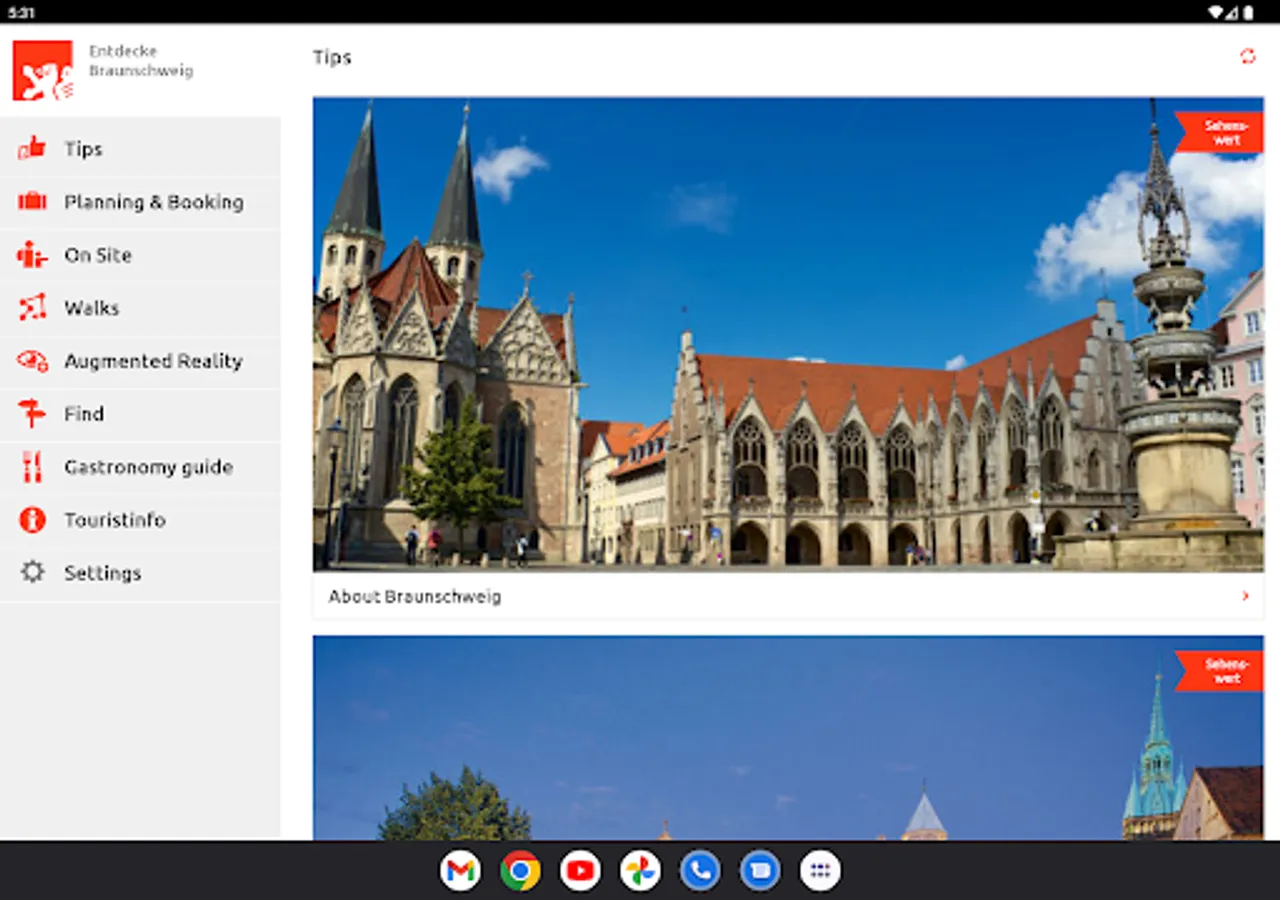
Task: Select Tips in the sidebar menu
Action: [140, 149]
